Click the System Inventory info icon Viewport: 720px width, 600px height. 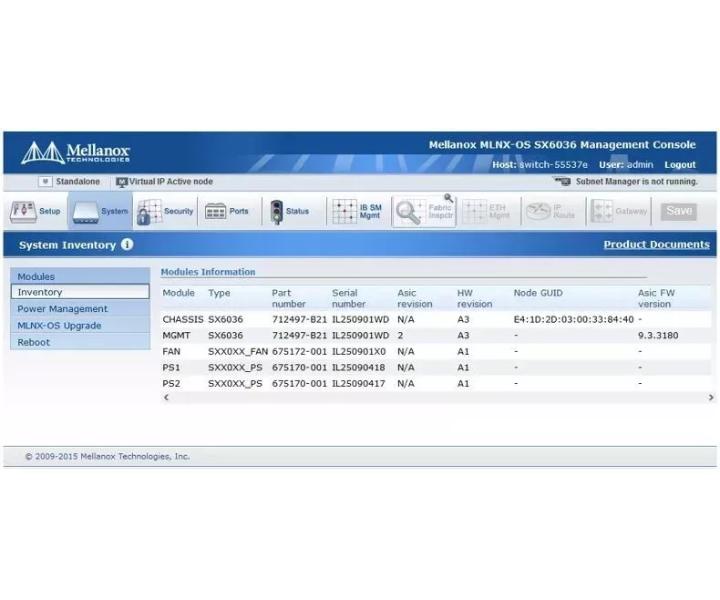click(127, 244)
